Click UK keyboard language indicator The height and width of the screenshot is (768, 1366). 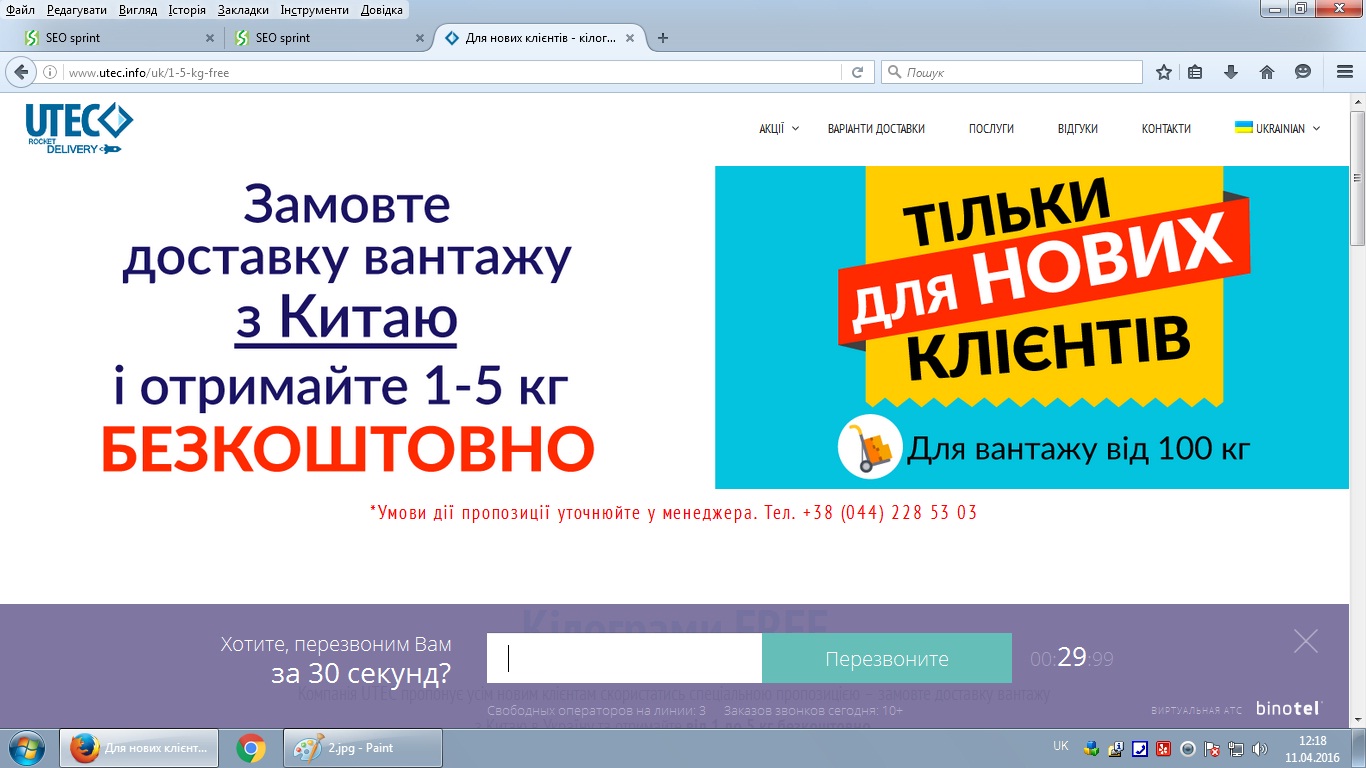tap(1061, 746)
